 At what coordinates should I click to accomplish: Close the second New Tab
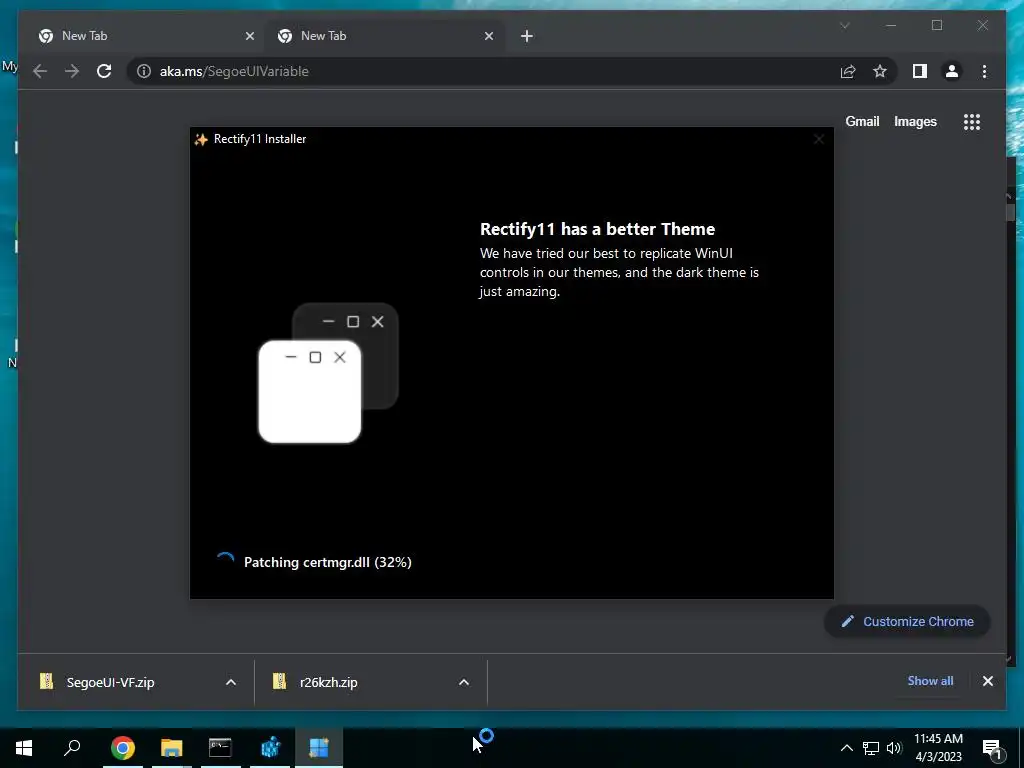click(x=488, y=36)
